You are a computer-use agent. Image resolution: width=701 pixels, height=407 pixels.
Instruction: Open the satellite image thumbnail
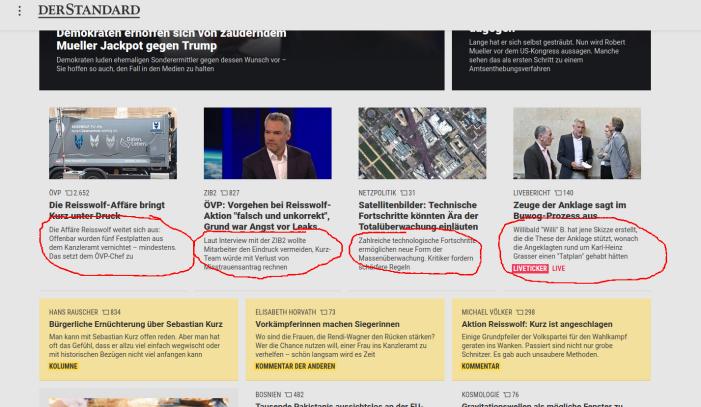pos(422,143)
